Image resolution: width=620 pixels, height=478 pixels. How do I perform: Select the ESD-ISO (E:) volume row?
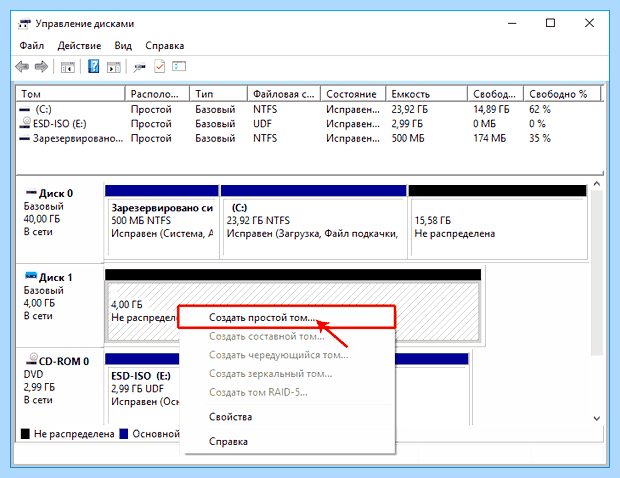tap(310, 124)
